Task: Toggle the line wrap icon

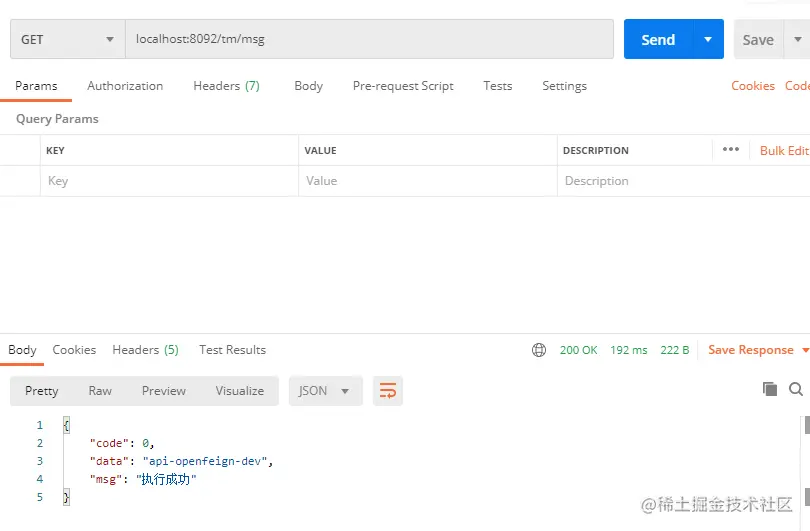Action: [388, 391]
